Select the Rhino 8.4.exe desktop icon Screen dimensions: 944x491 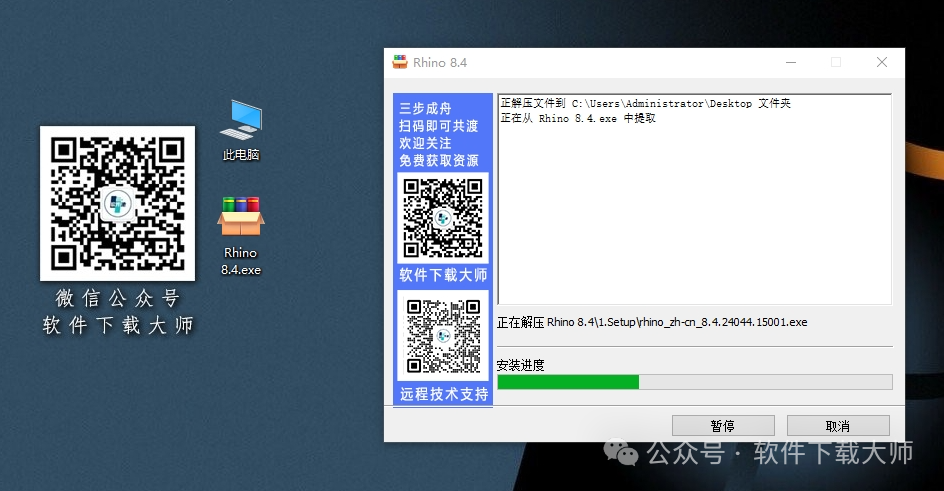(x=241, y=236)
